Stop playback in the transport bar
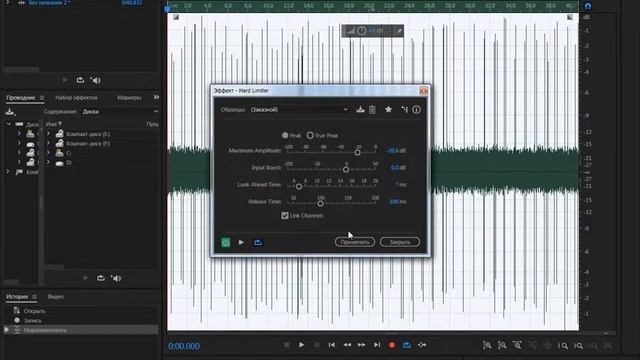The width and height of the screenshot is (640, 360). (287, 345)
